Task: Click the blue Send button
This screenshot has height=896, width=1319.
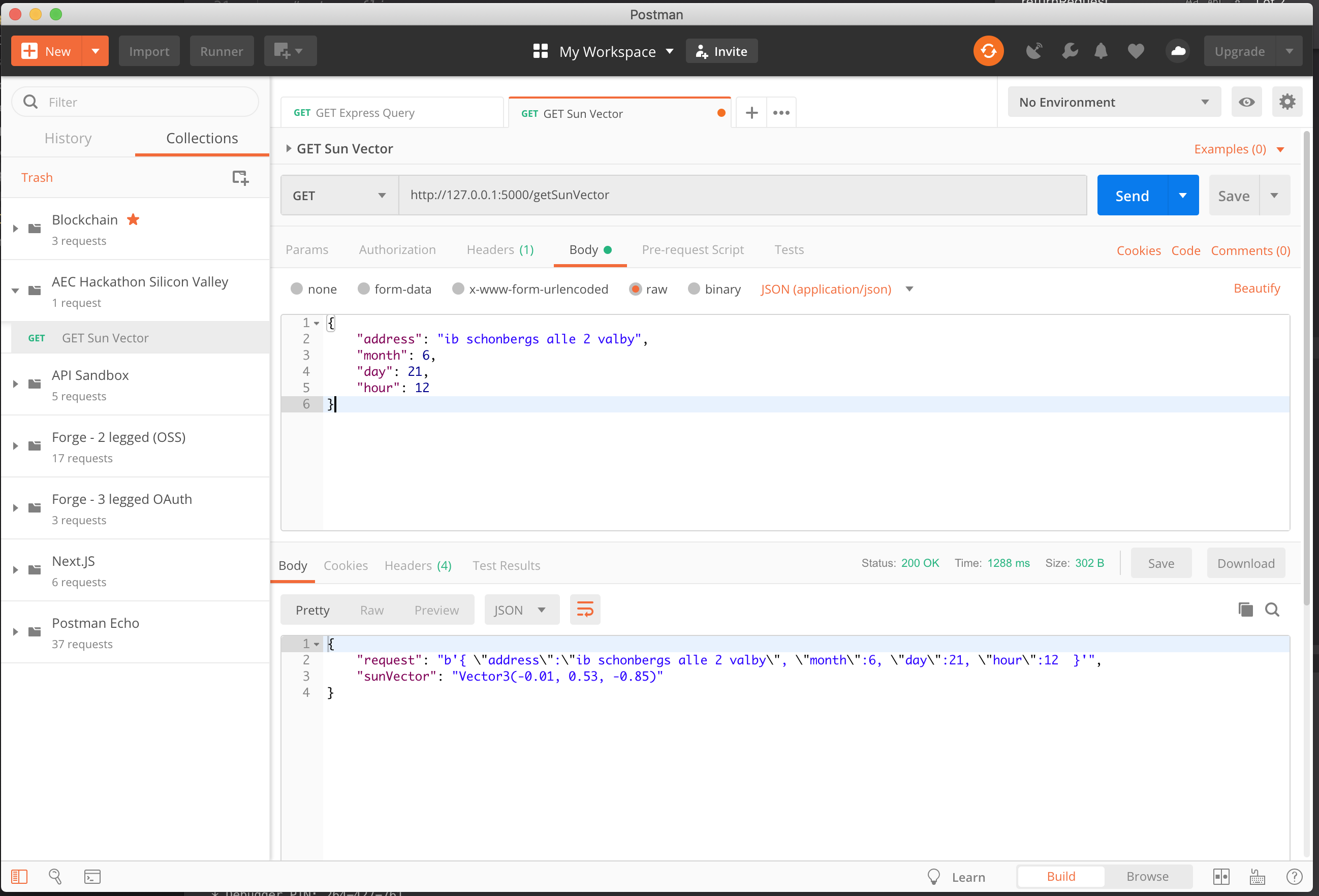Action: (x=1132, y=196)
